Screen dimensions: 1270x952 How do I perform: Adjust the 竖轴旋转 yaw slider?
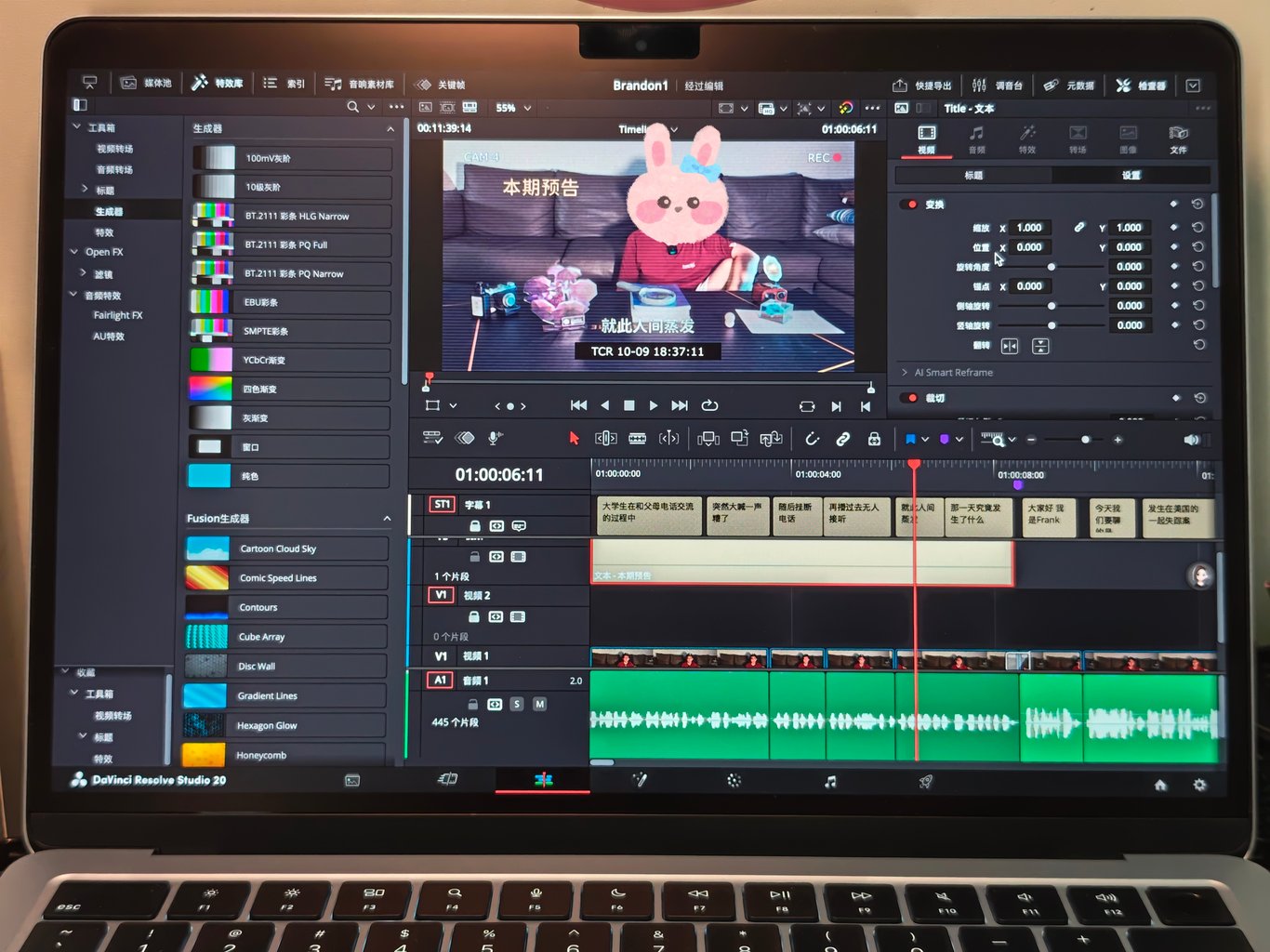(x=1052, y=325)
